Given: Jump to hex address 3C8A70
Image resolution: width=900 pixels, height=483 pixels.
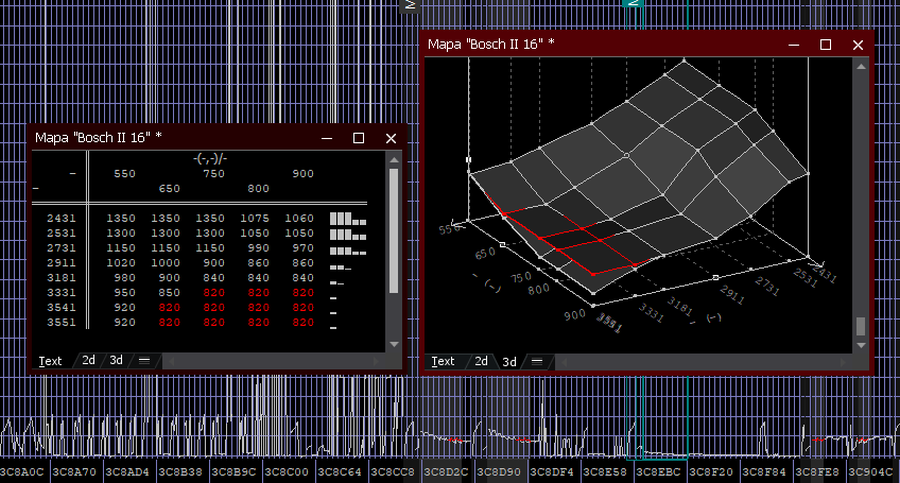Looking at the screenshot, I should point(75,472).
